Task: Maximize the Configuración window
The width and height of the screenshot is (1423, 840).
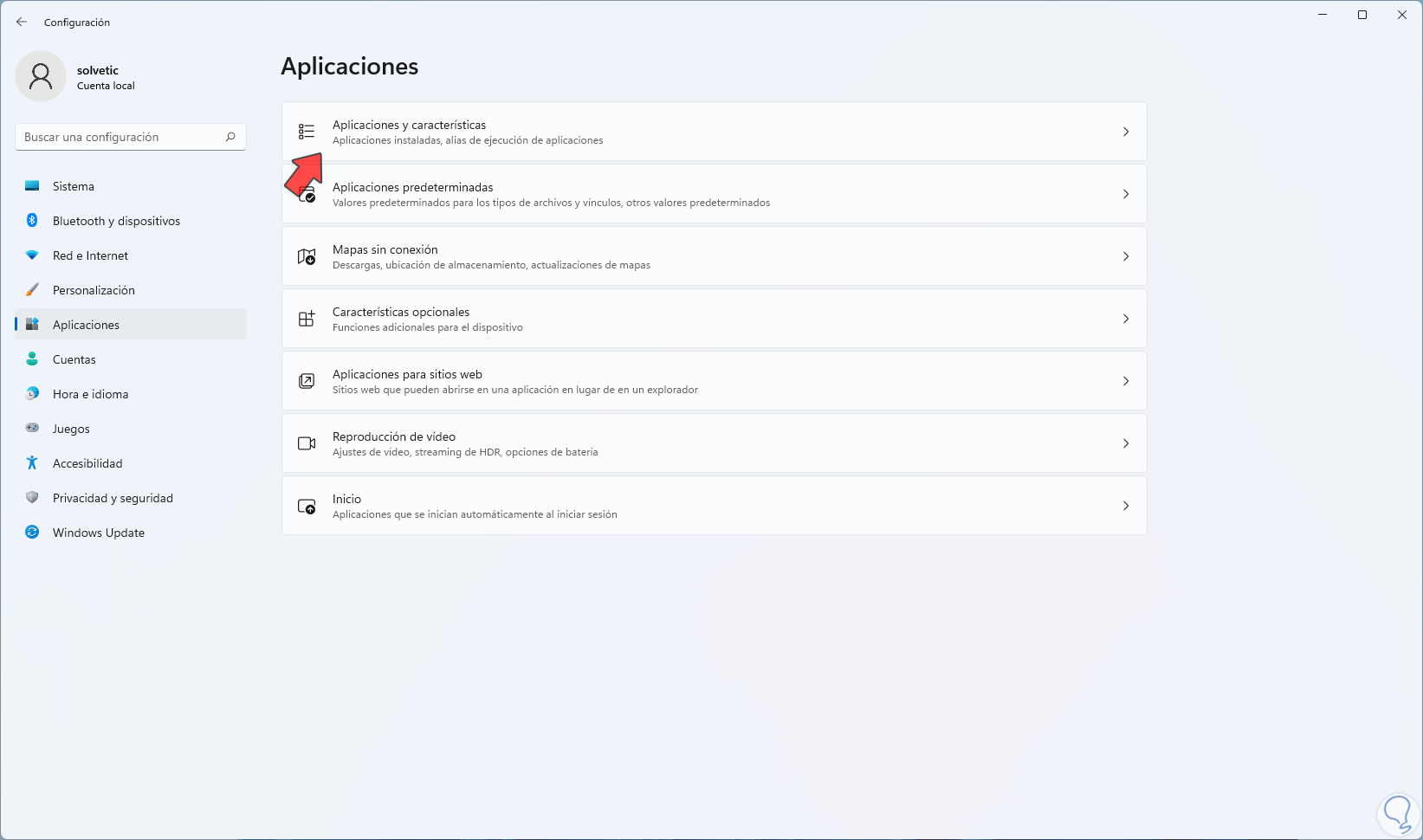Action: tap(1362, 15)
